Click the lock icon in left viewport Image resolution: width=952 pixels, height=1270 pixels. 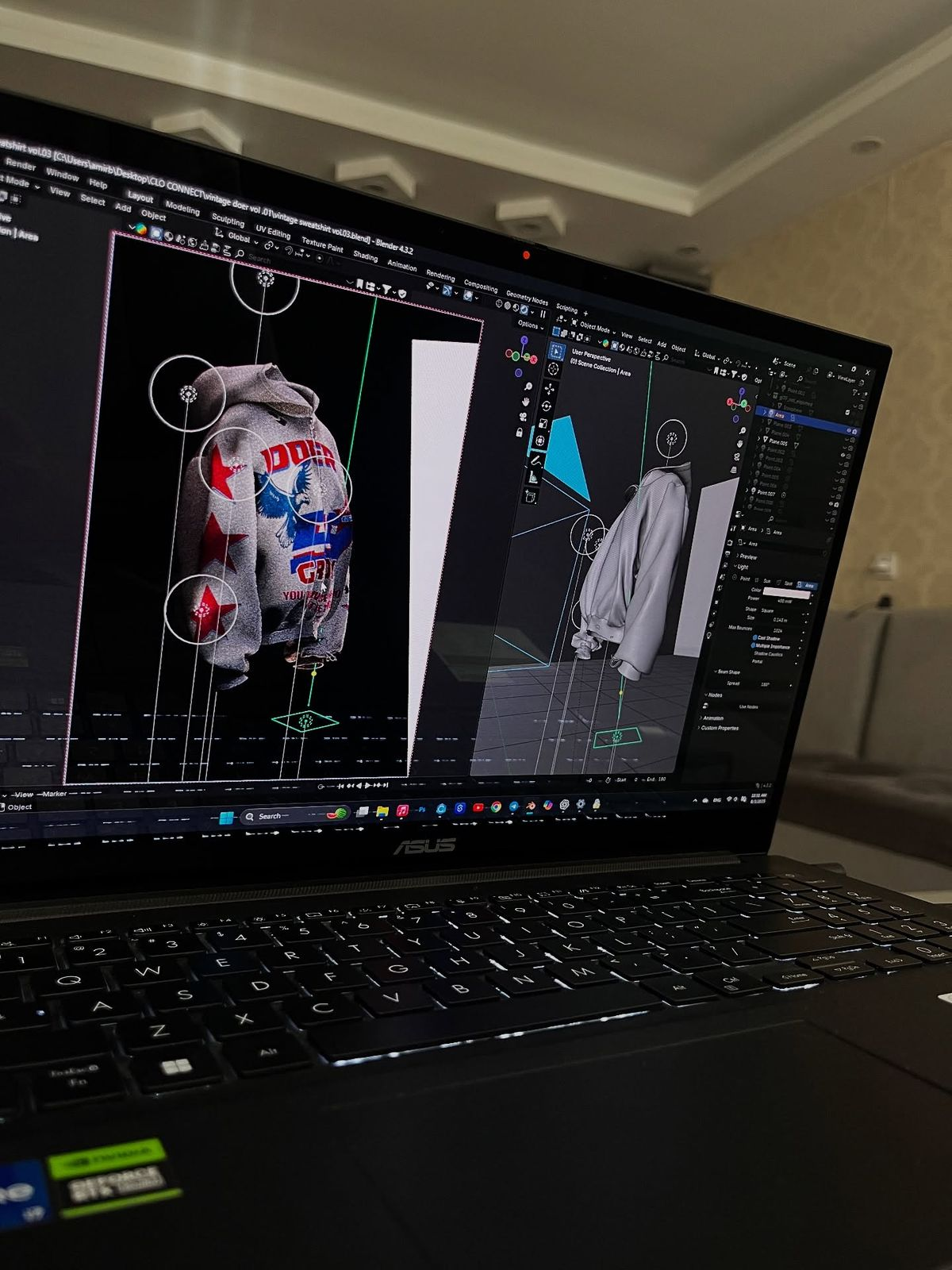pyautogui.click(x=520, y=433)
